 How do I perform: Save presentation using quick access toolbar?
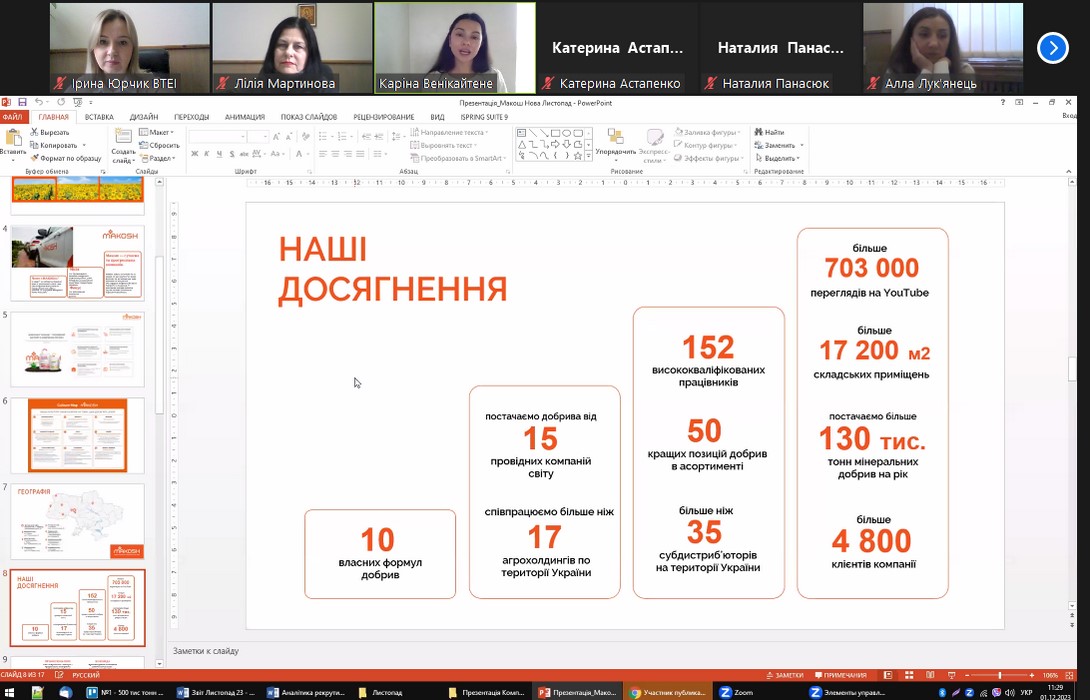pos(22,102)
